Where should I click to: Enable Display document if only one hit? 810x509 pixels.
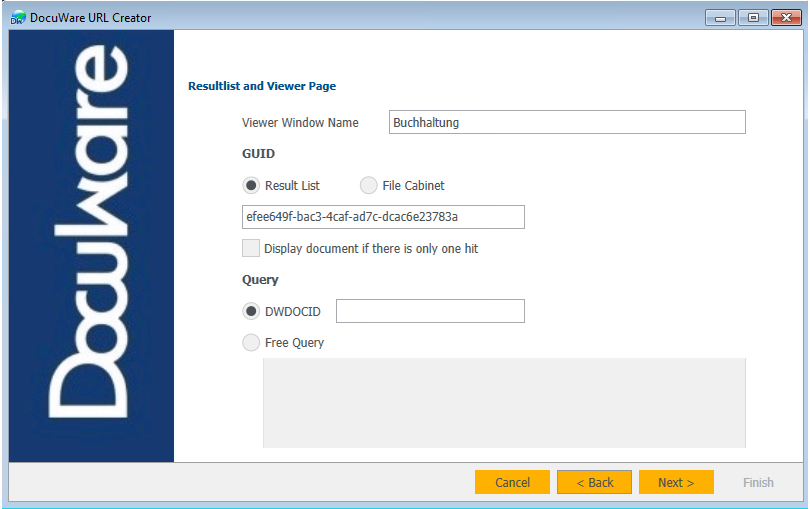point(251,248)
